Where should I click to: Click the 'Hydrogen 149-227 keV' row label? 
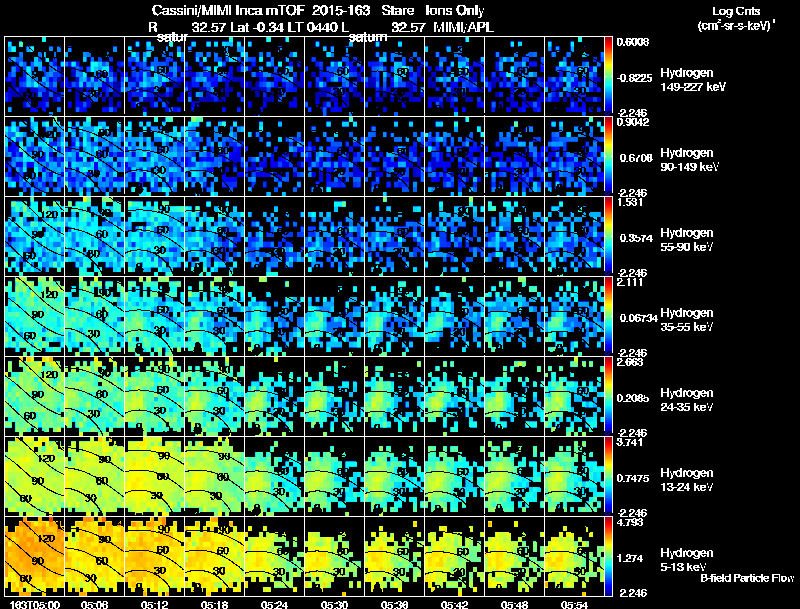coord(692,80)
